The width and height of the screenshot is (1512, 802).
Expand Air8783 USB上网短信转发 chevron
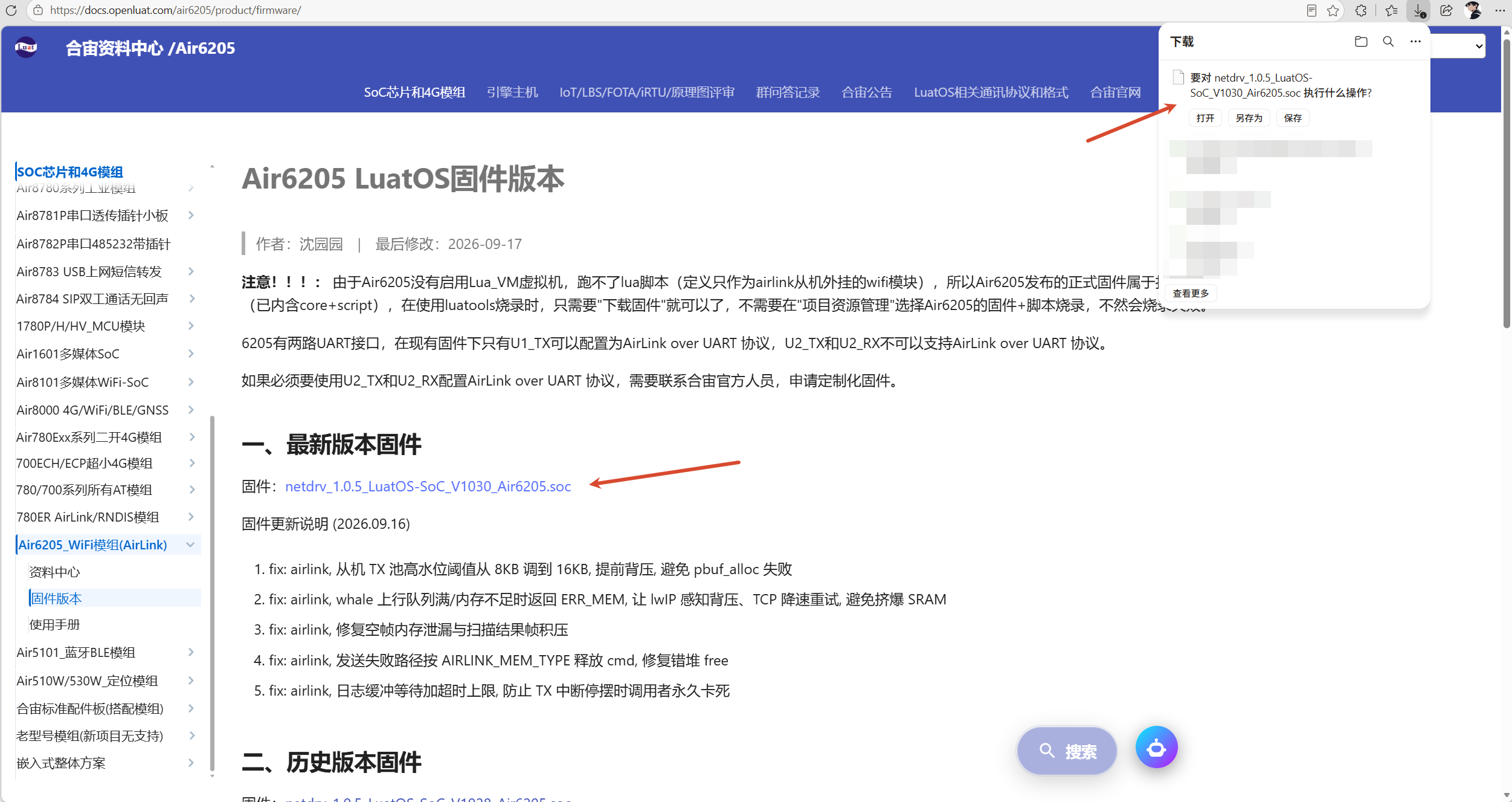[191, 271]
